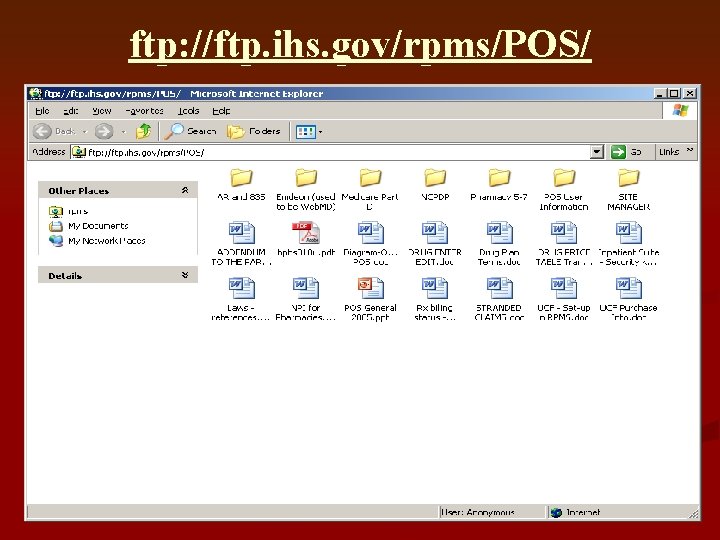Open My Documents in Other Places
Image resolution: width=720 pixels, height=540 pixels.
click(88, 226)
